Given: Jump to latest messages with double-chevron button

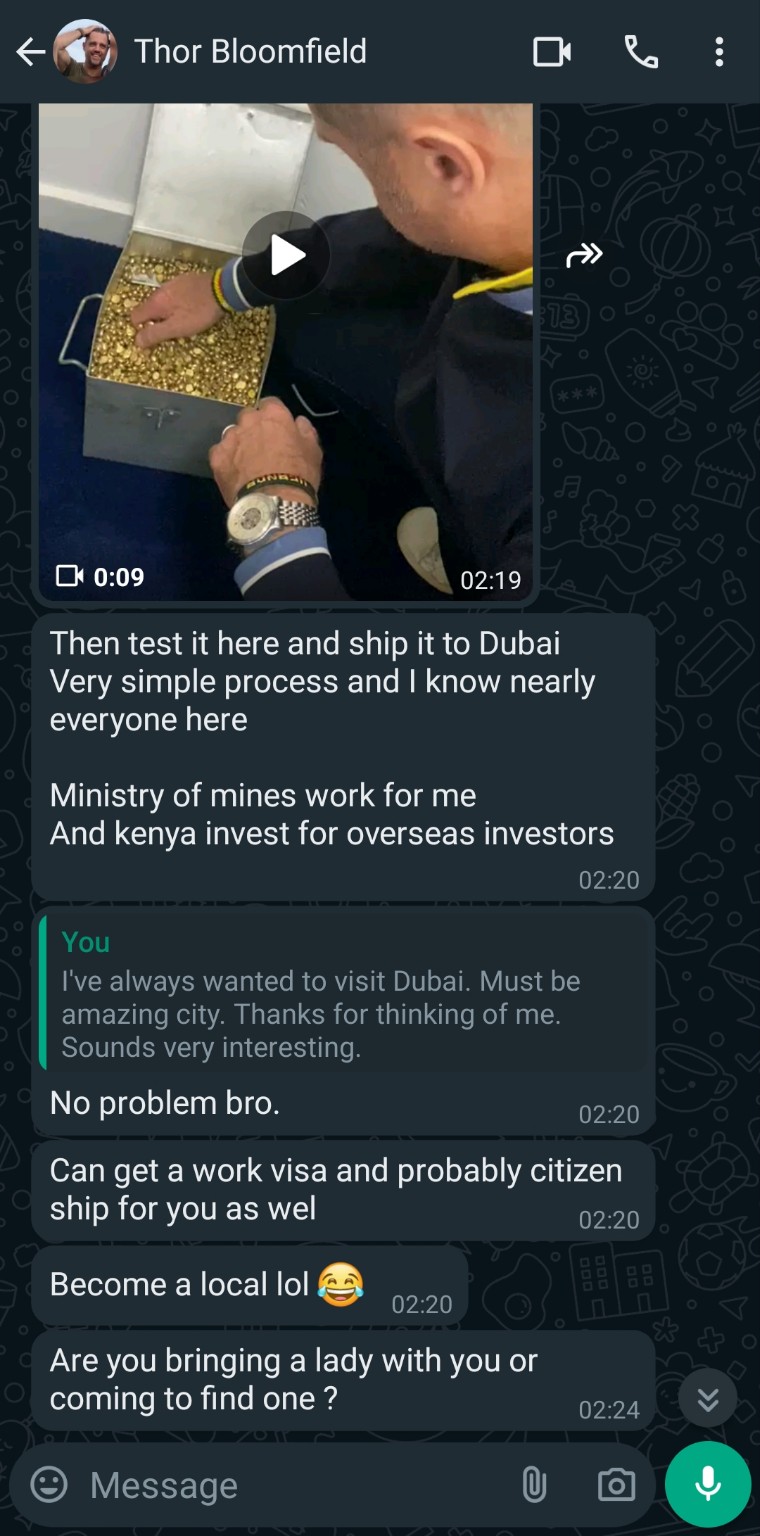Looking at the screenshot, I should click(x=708, y=1398).
